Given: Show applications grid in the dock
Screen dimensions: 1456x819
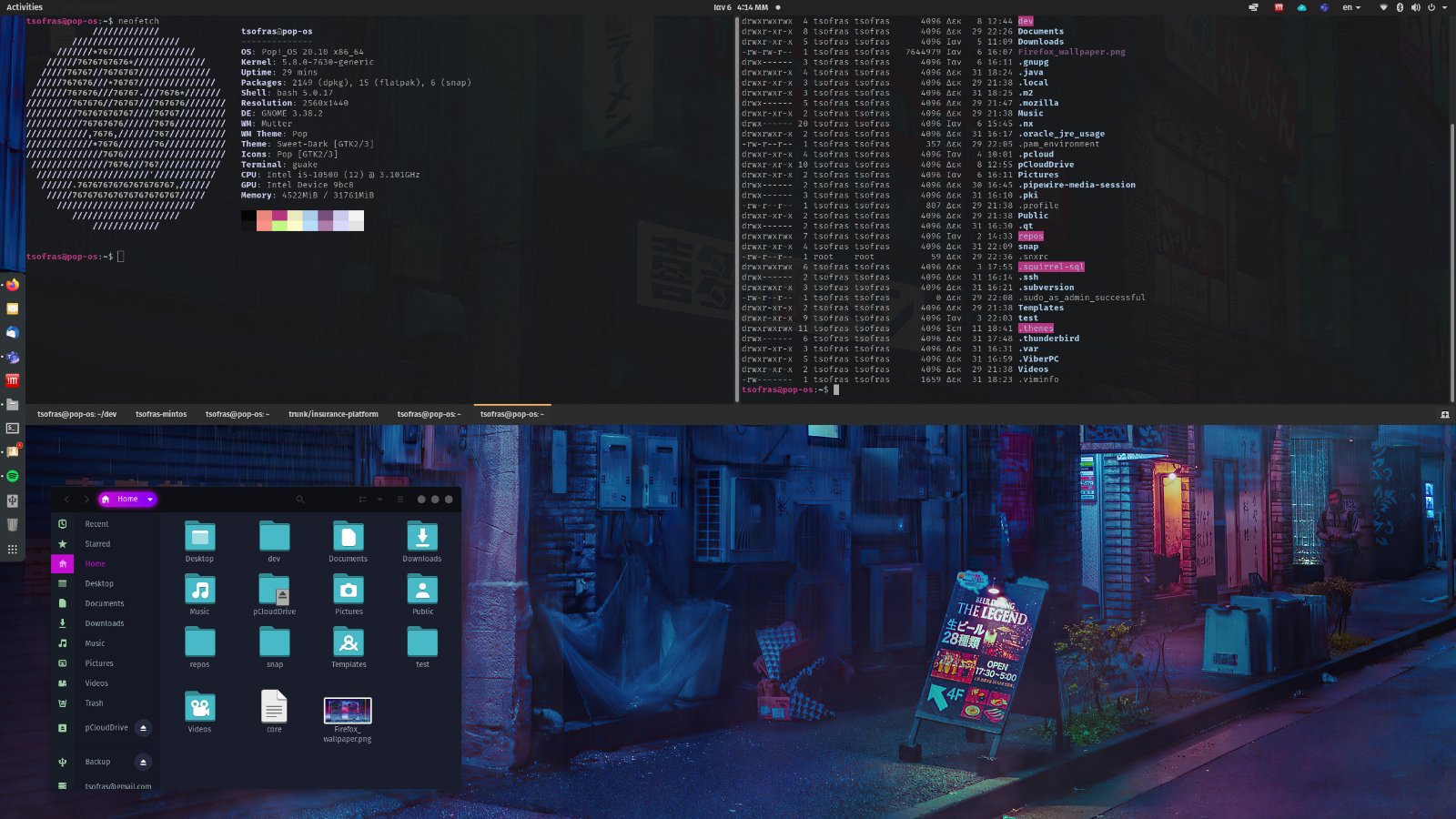Looking at the screenshot, I should coord(13,549).
